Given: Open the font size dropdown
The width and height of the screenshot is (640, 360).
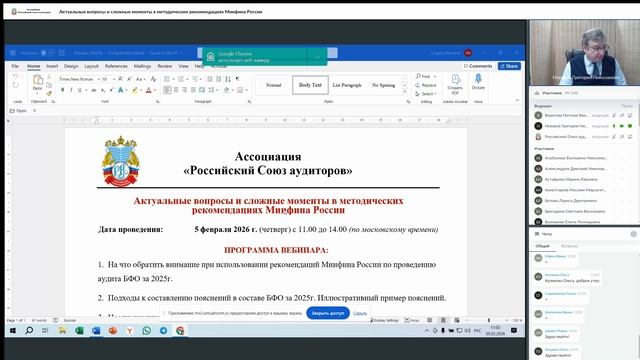Looking at the screenshot, I should click(114, 79).
